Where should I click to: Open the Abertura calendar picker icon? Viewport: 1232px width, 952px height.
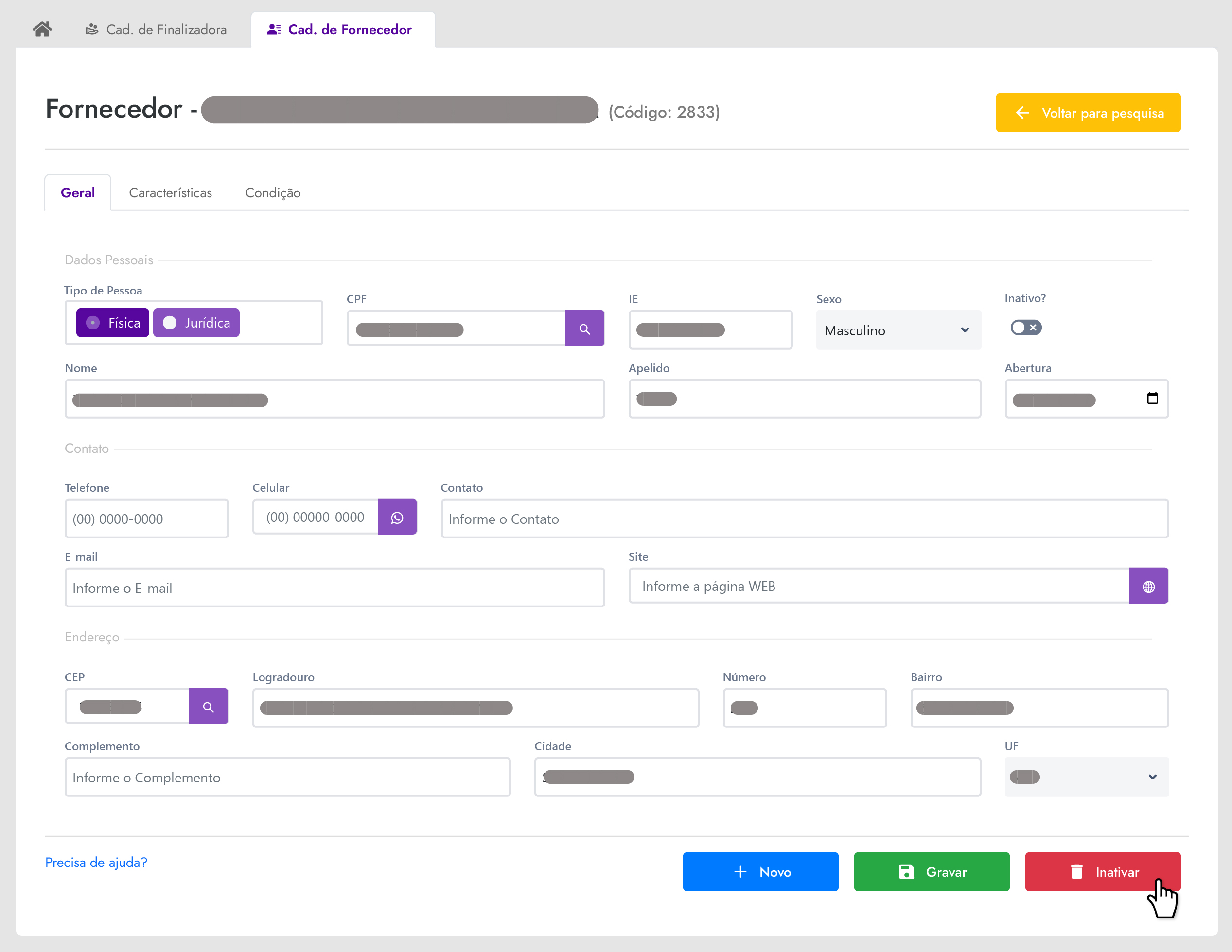1152,398
